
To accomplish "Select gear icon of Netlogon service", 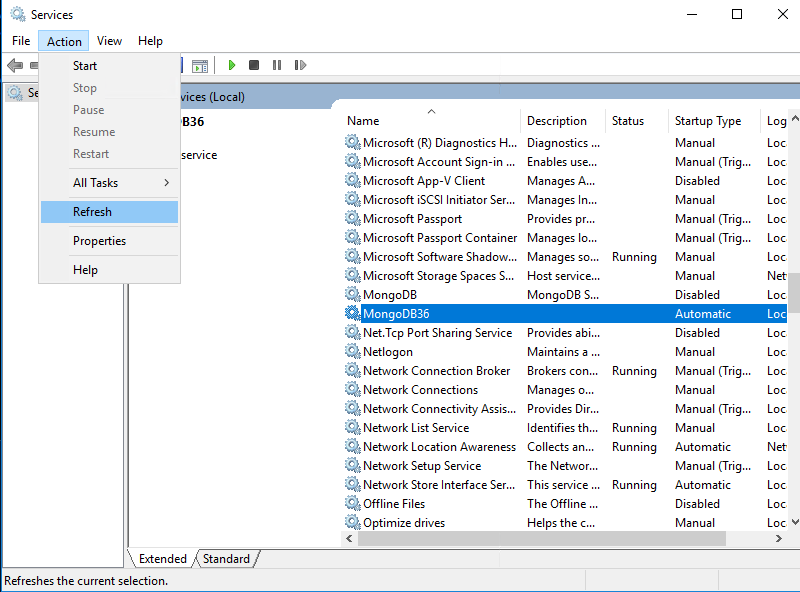I will (353, 351).
